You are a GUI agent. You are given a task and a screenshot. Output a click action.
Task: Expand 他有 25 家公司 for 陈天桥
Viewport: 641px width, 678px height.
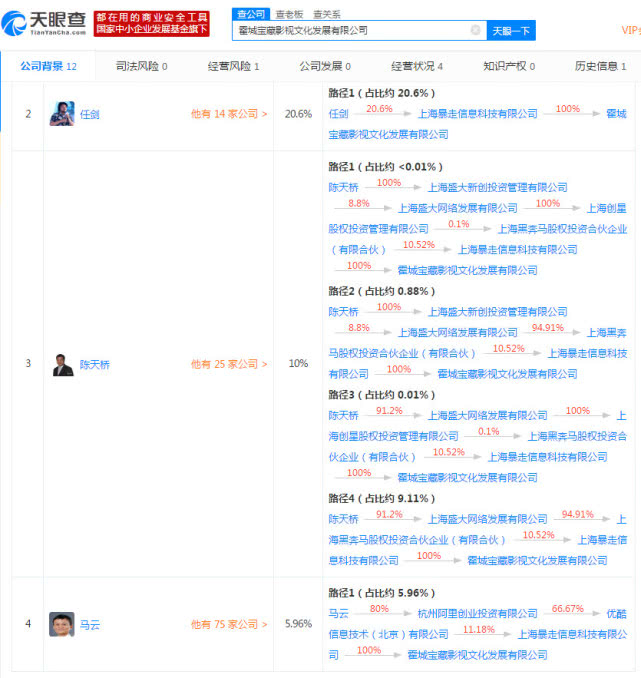(229, 364)
